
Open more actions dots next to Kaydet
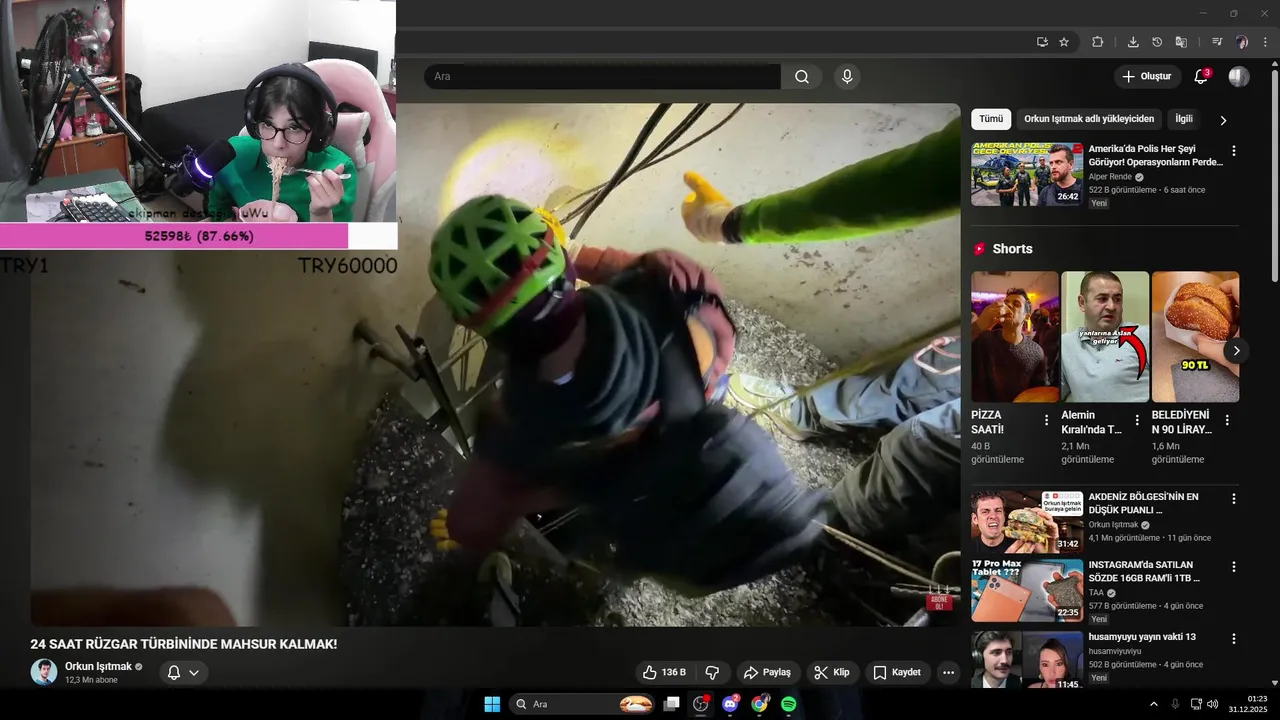tap(949, 672)
